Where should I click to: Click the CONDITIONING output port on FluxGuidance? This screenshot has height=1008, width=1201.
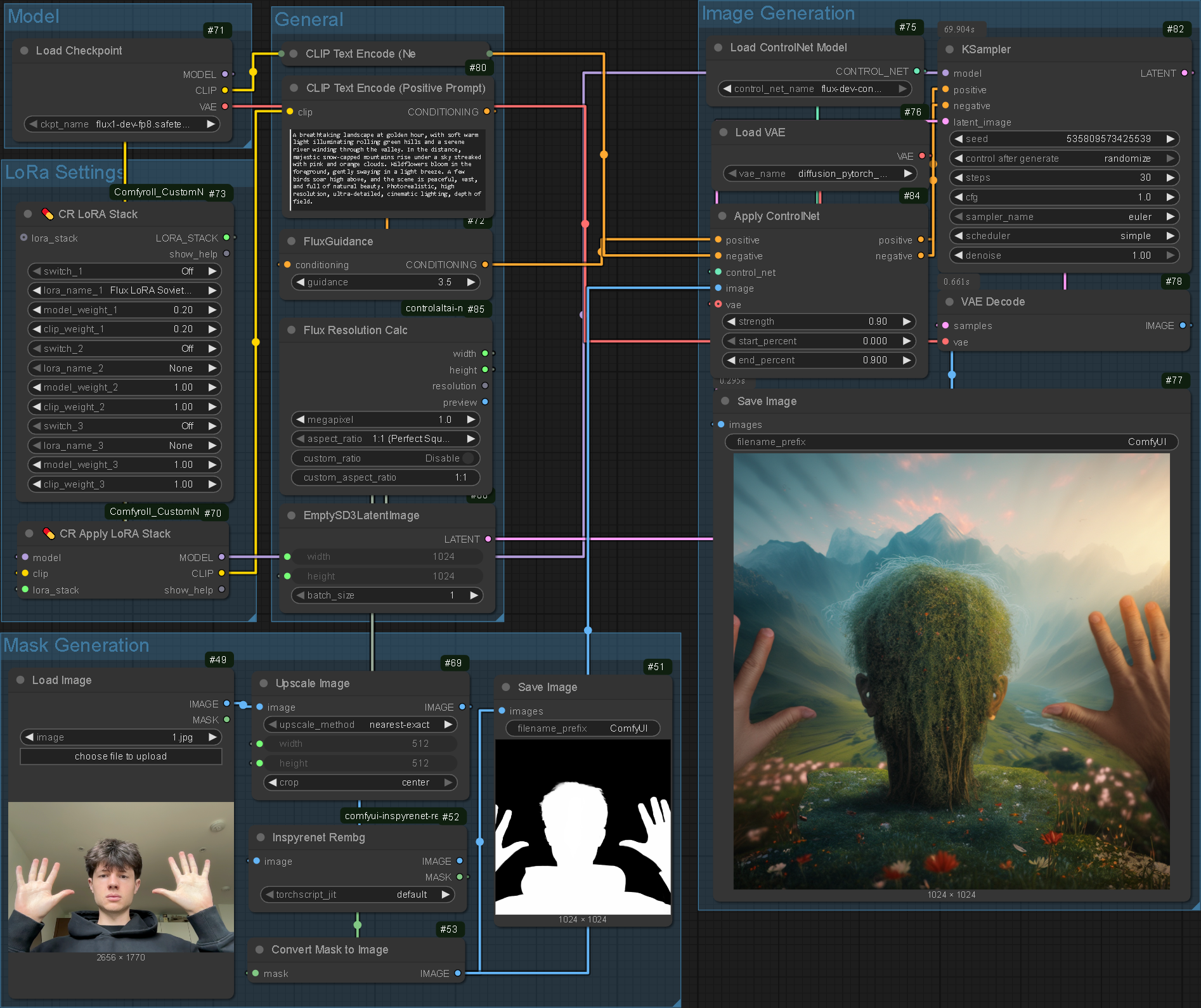[x=485, y=265]
